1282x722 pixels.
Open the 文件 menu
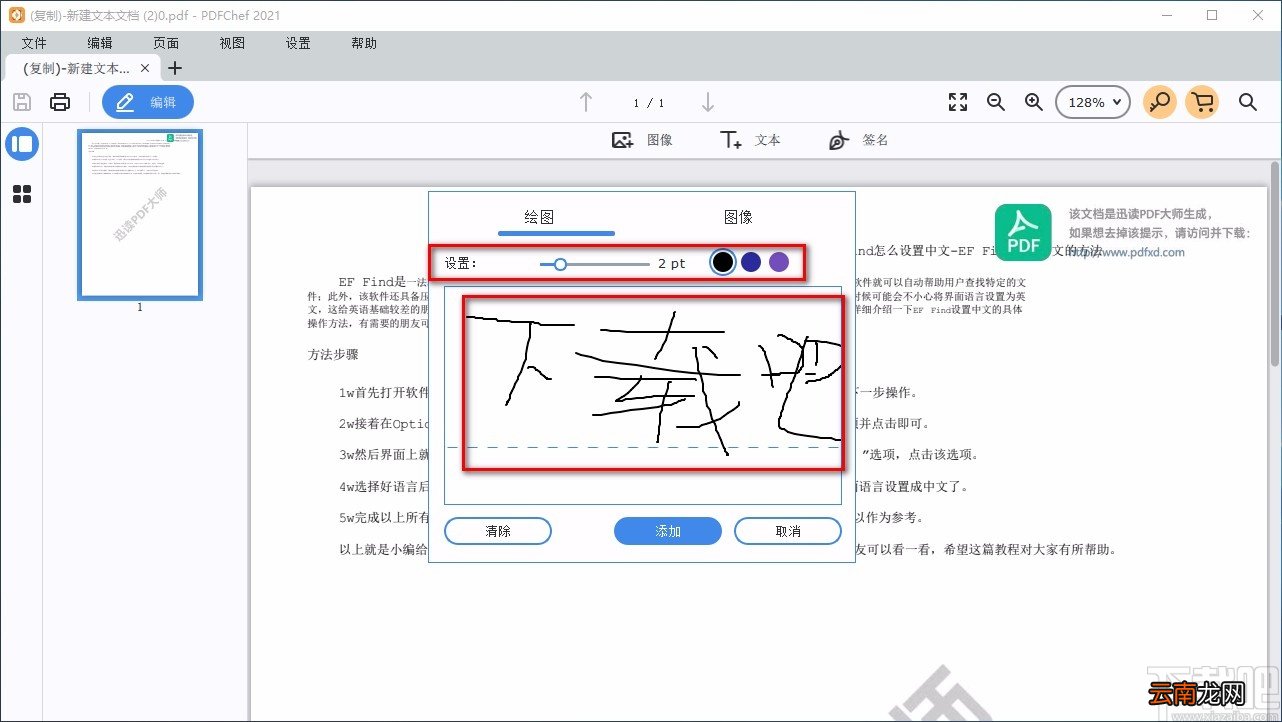34,43
